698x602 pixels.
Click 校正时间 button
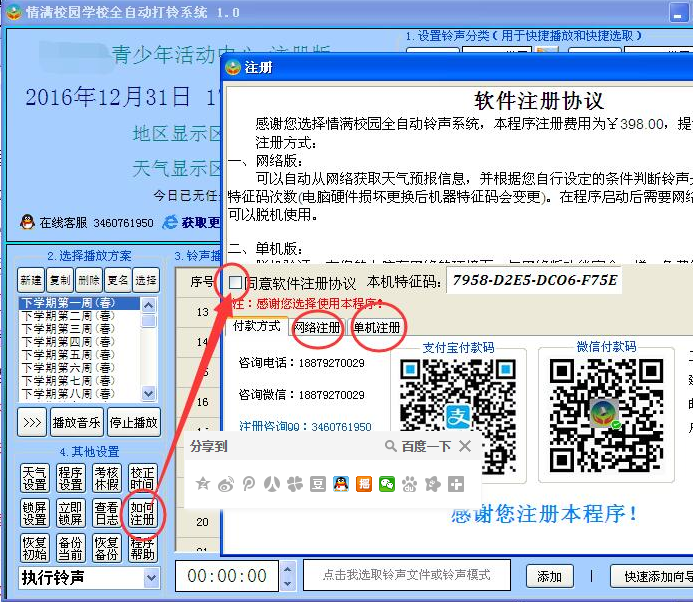(x=142, y=478)
